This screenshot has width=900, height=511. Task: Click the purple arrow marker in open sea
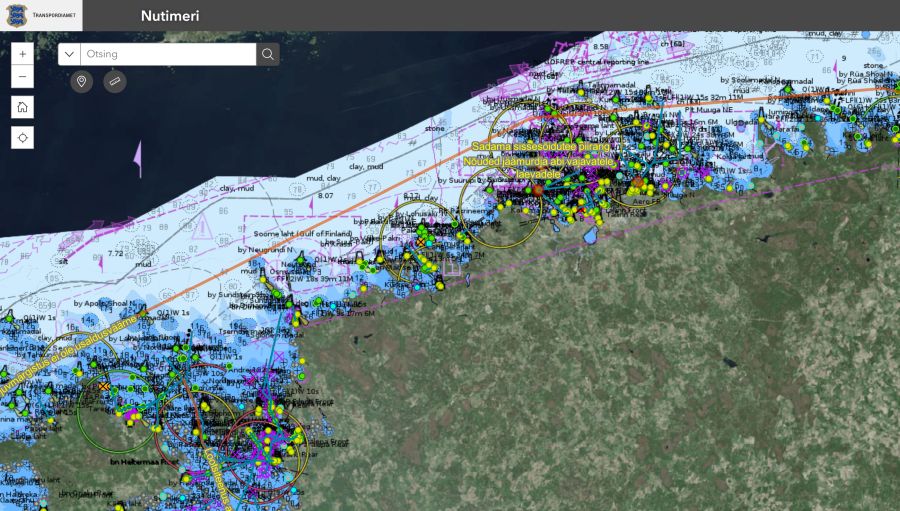[137, 159]
